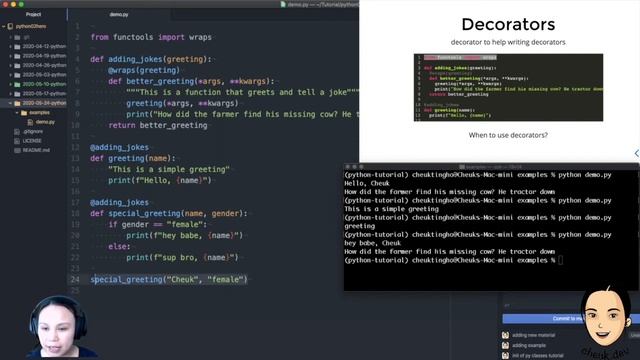Viewport: 640px width, 360px height.
Task: Click the project root repository icon
Action: pos(10,27)
